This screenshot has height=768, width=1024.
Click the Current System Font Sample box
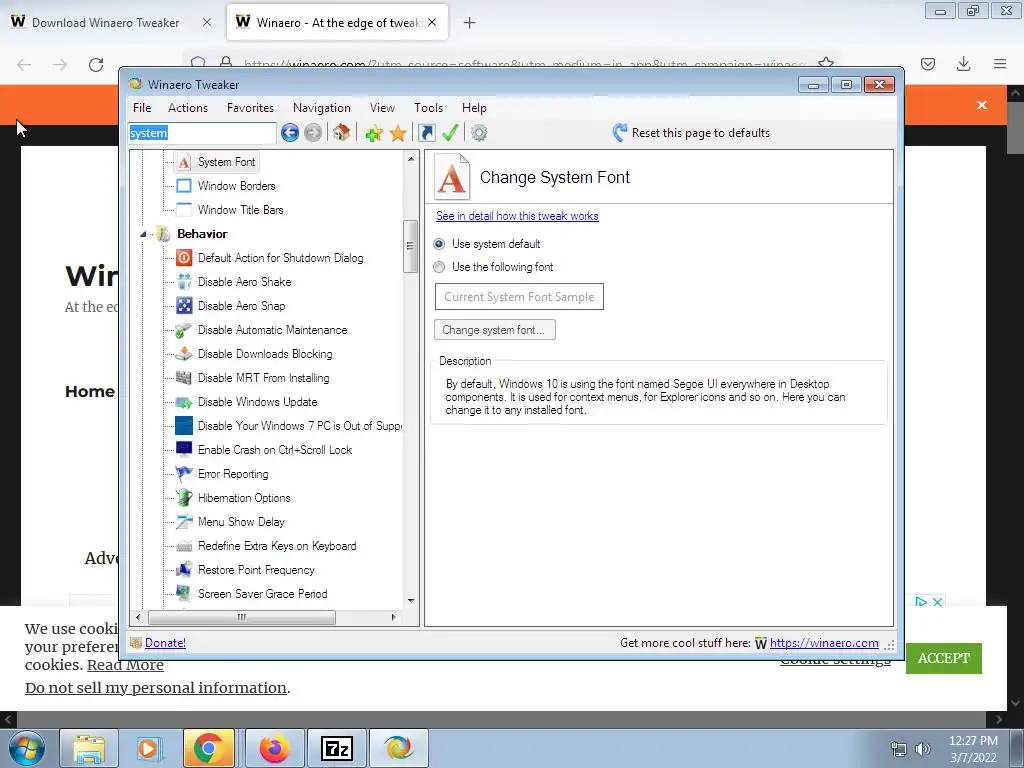pyautogui.click(x=519, y=296)
